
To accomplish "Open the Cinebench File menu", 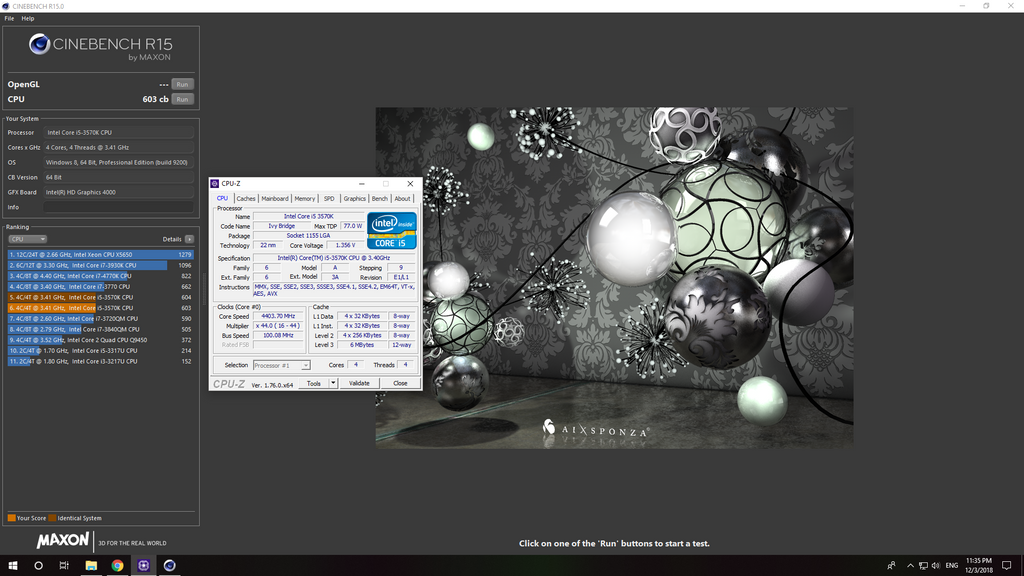I will pos(9,18).
